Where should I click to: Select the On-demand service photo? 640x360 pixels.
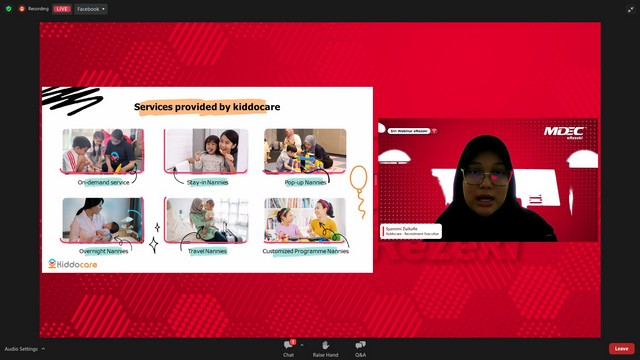point(103,151)
